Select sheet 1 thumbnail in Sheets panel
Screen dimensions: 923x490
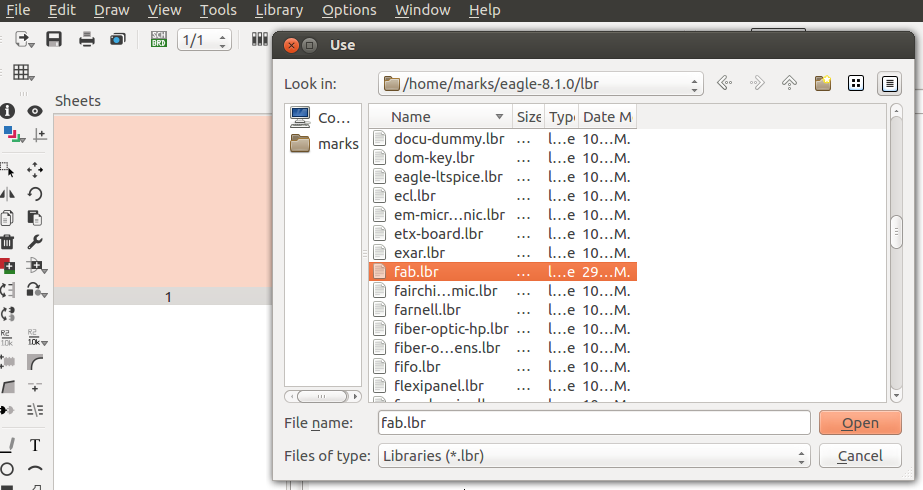point(162,209)
